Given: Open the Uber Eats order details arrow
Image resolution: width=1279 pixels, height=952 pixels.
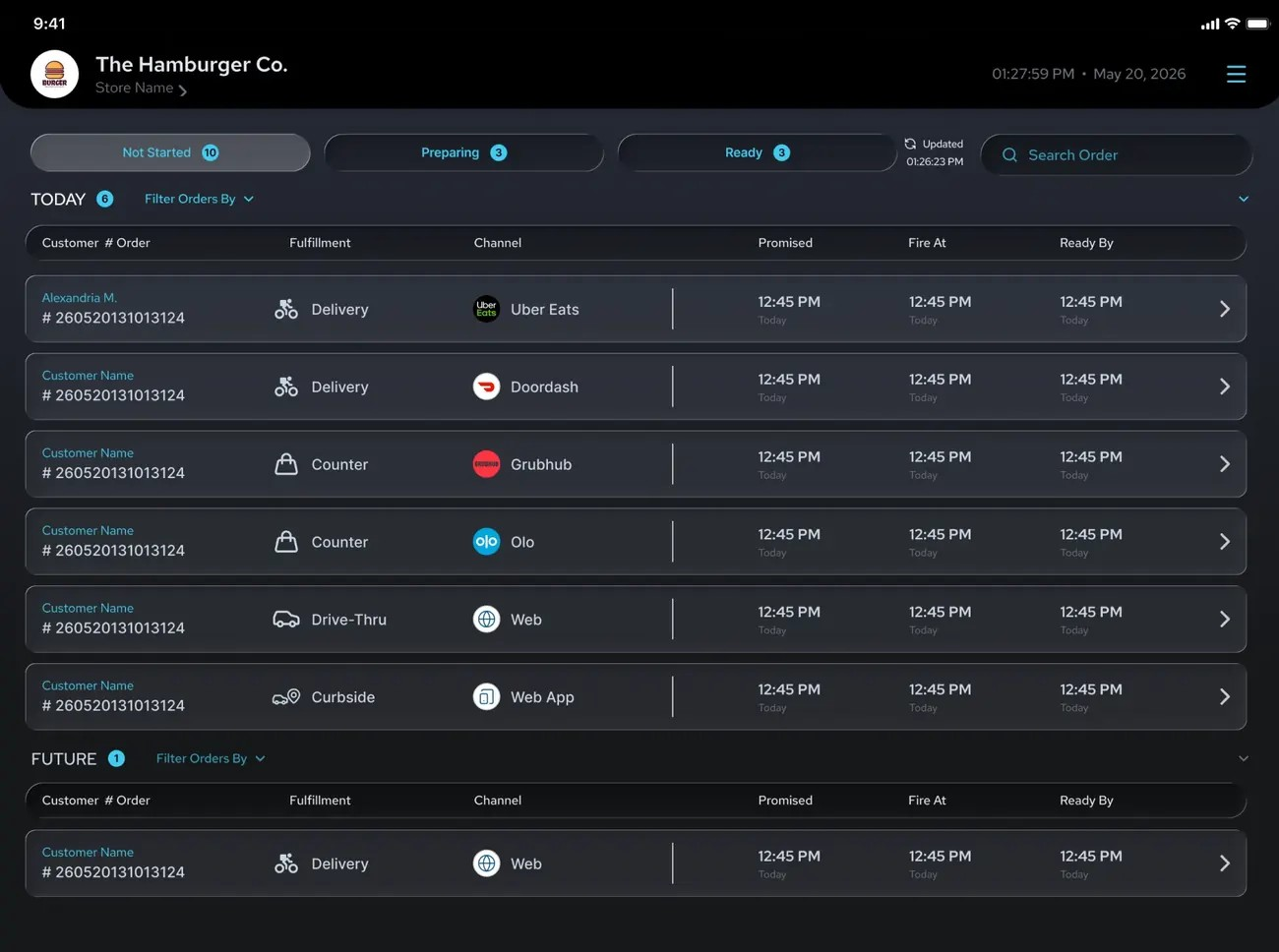Looking at the screenshot, I should pyautogui.click(x=1225, y=309).
